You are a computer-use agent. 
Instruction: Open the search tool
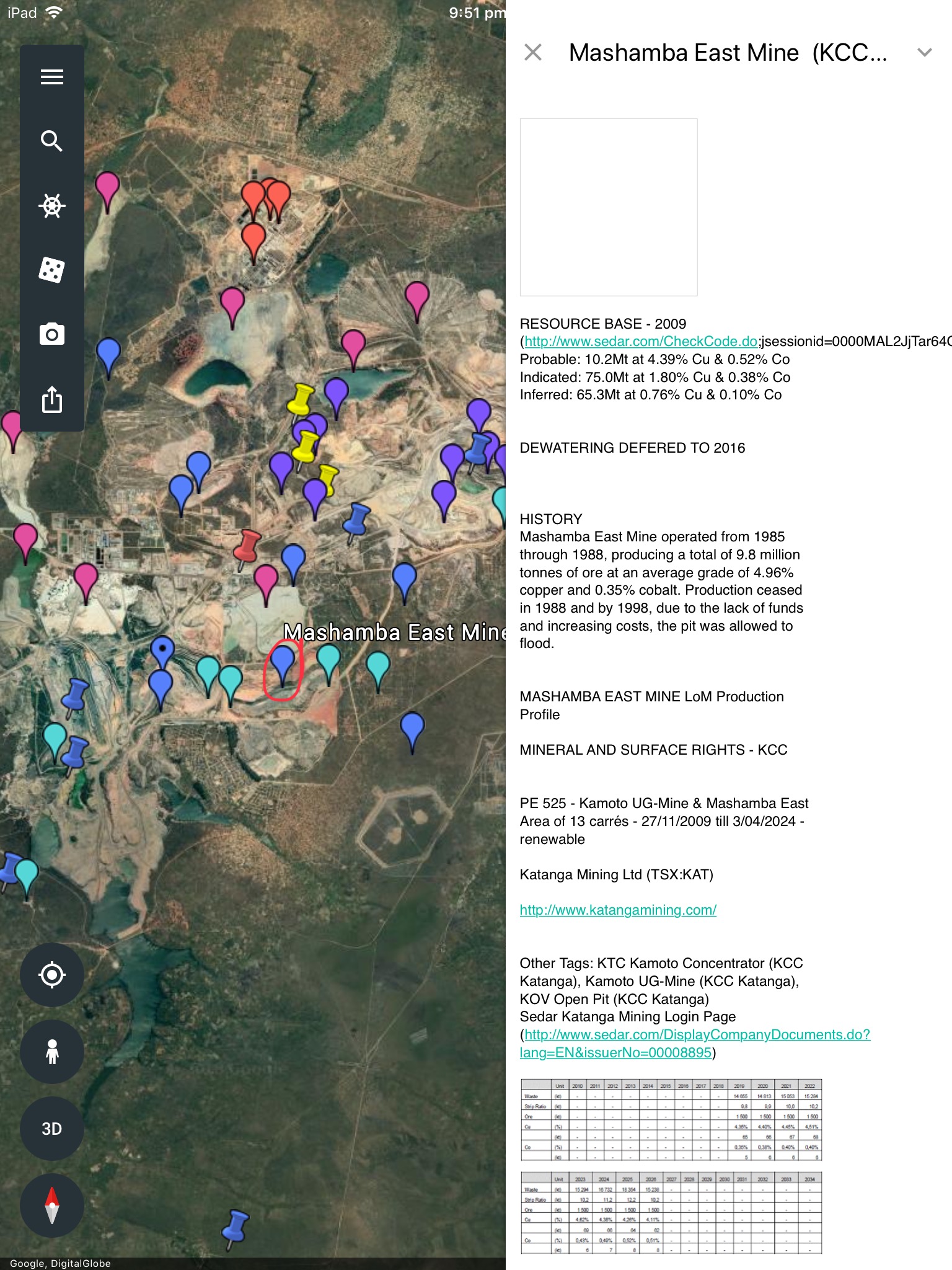(52, 141)
